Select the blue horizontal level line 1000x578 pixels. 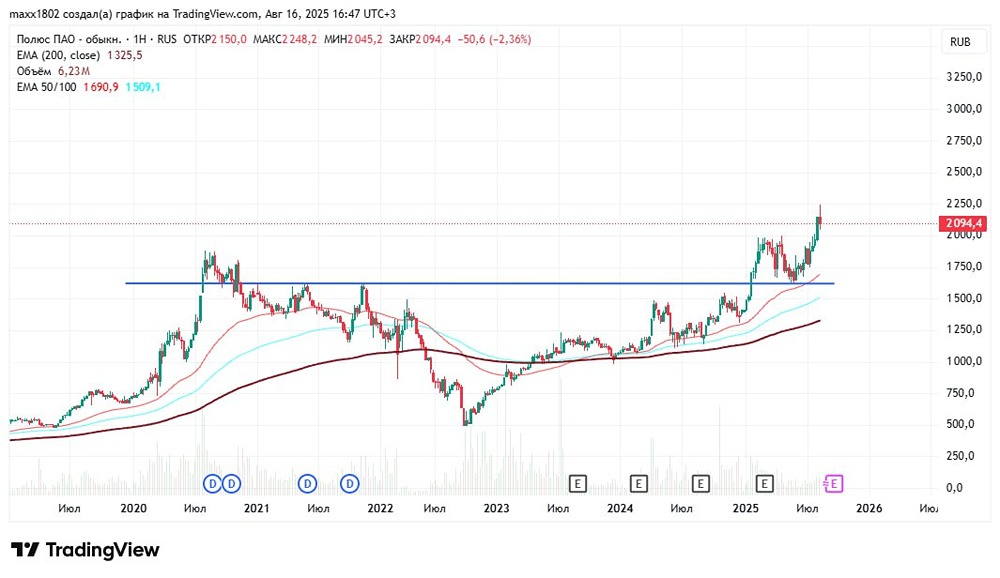(480, 283)
